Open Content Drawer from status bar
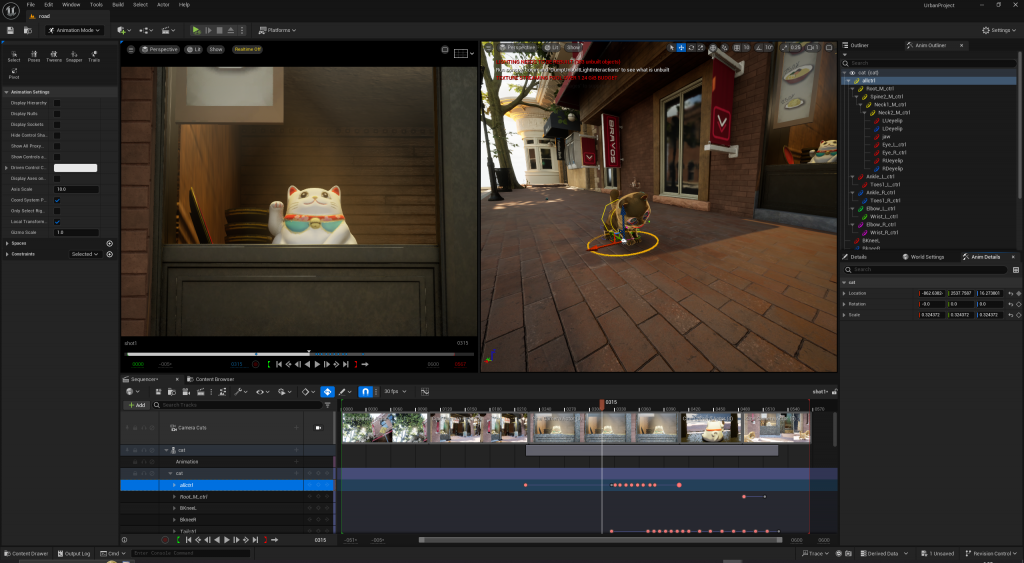Viewport: 1024px width, 563px height. tap(26, 553)
